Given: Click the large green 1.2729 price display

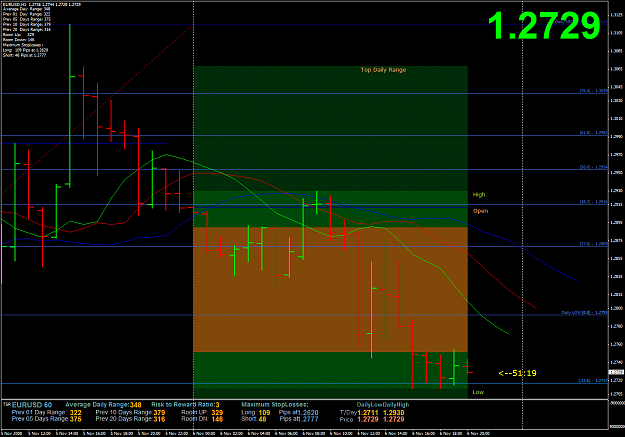Looking at the screenshot, I should tap(544, 26).
